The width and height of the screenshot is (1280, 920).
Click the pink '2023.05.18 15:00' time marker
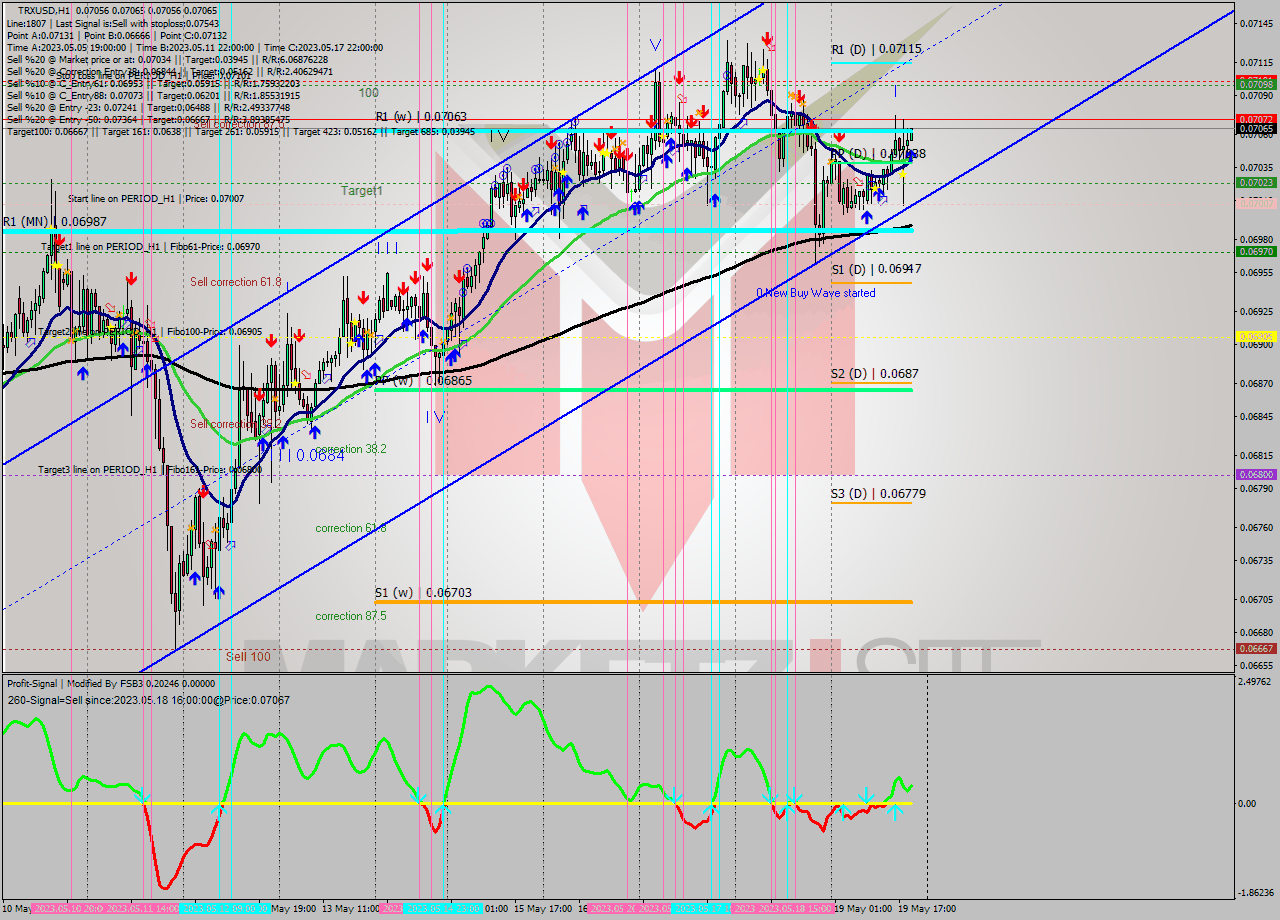pyautogui.click(x=796, y=909)
